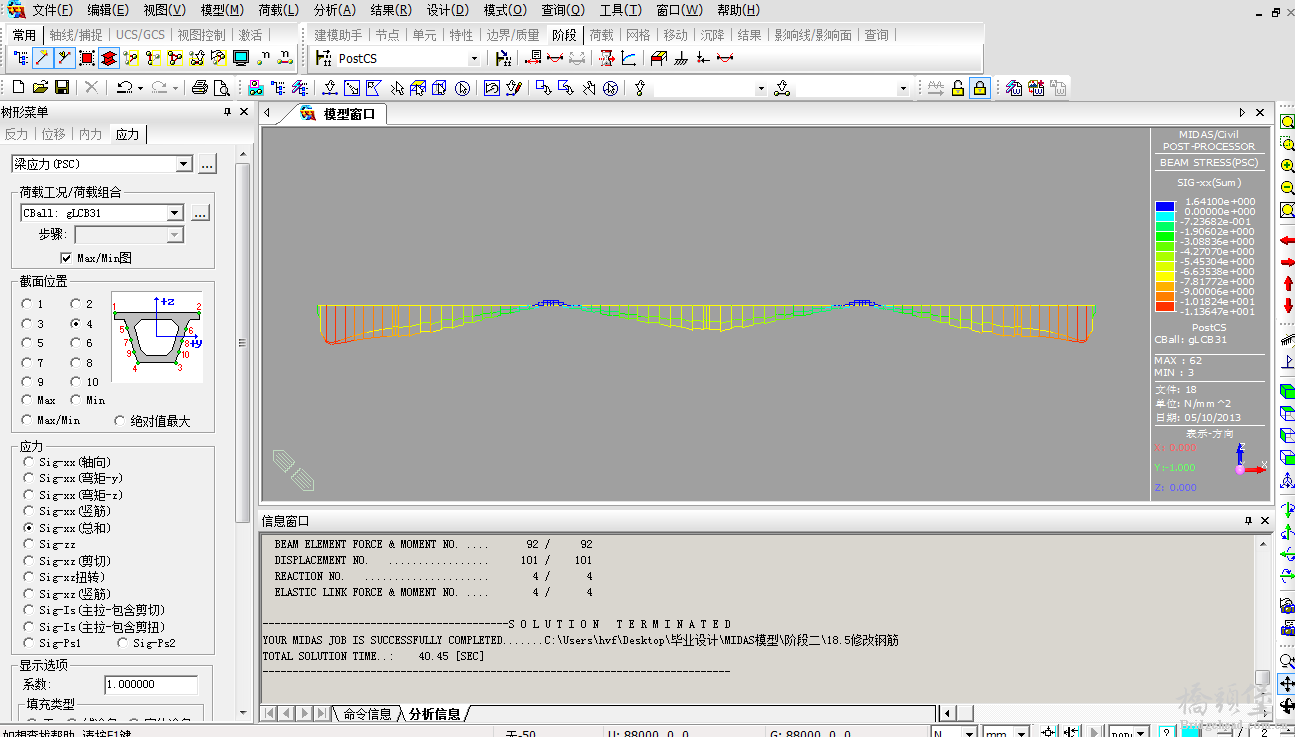
Task: Click the 视图控制 toolbar tab
Action: 201,35
